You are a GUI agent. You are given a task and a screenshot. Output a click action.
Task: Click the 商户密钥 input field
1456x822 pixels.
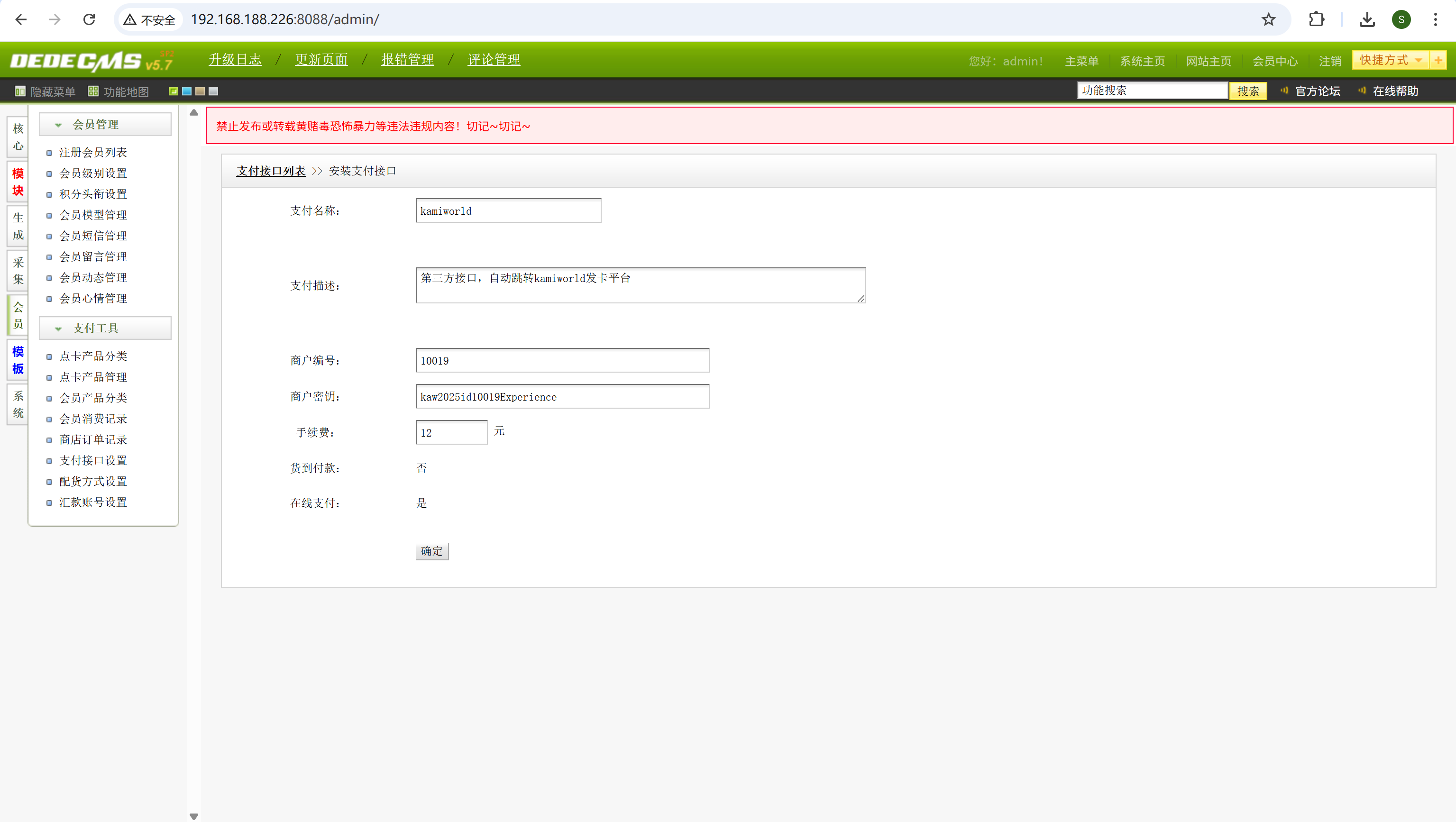point(562,397)
